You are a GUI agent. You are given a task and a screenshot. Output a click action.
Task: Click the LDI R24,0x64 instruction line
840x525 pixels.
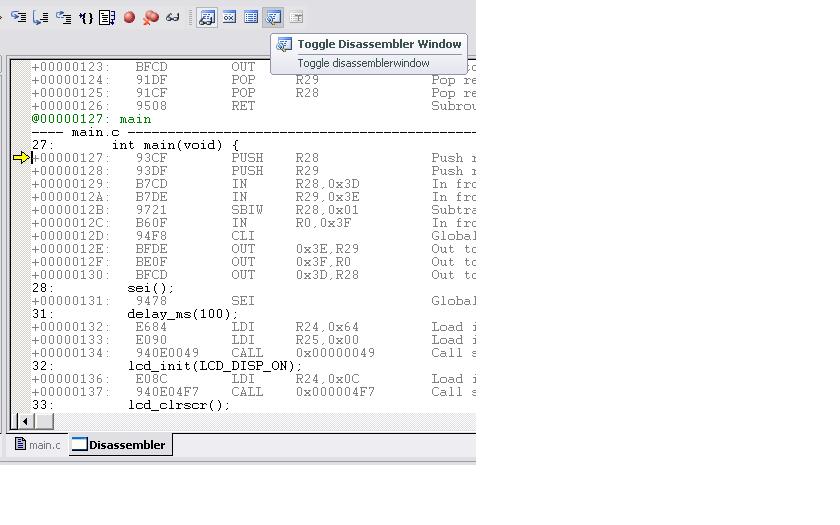point(253,327)
